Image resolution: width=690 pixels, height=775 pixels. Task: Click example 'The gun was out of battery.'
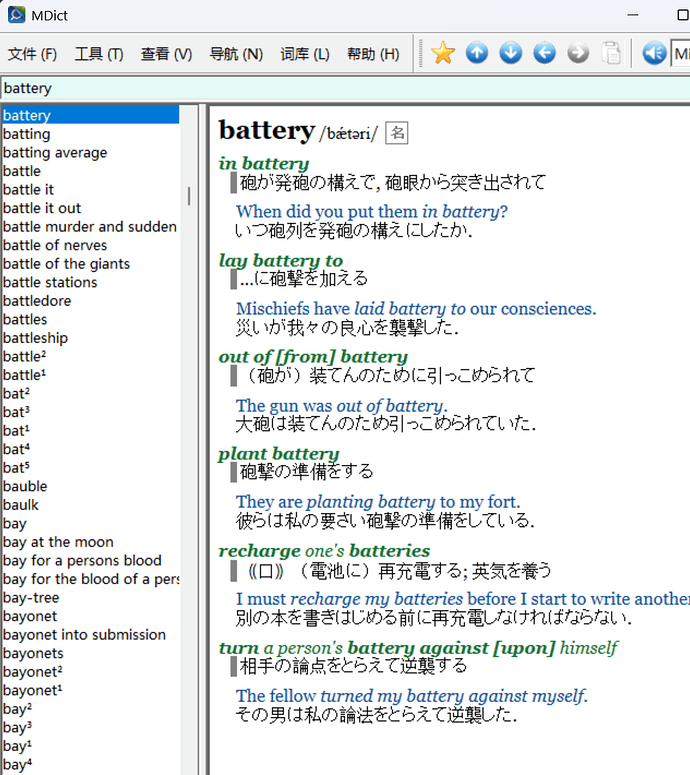point(342,406)
